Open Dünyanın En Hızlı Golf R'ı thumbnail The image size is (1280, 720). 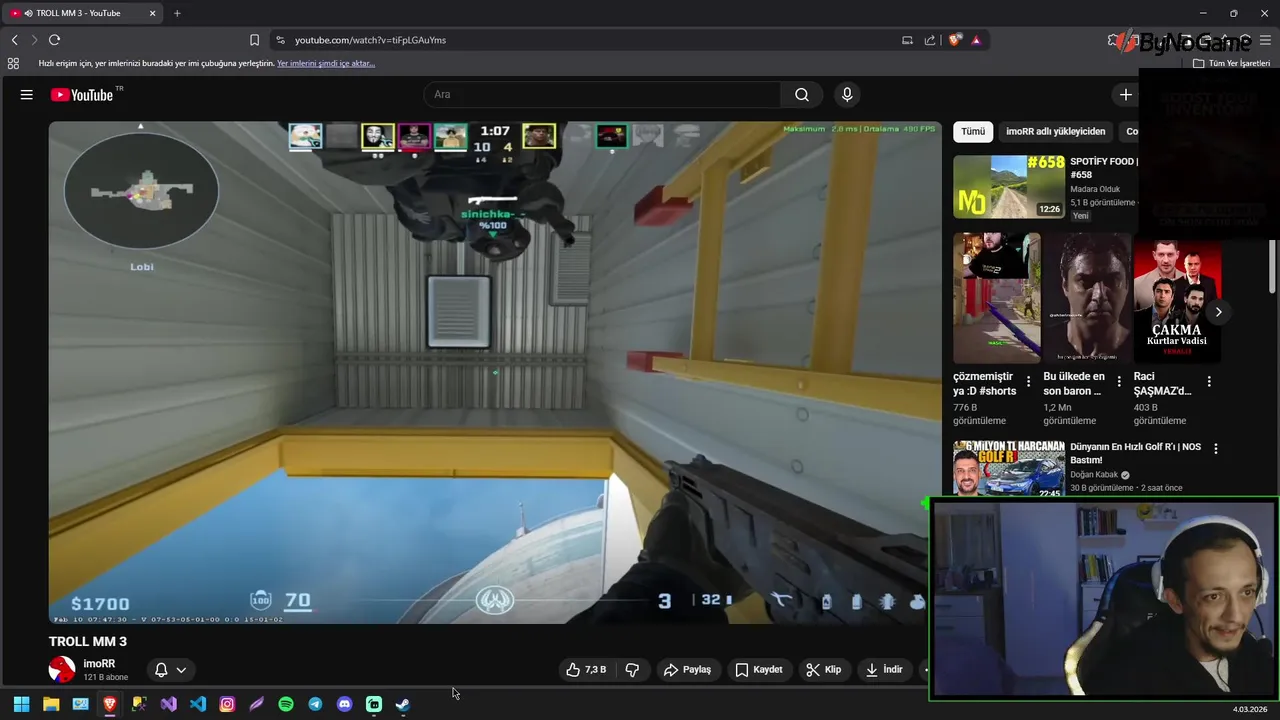tap(1009, 469)
